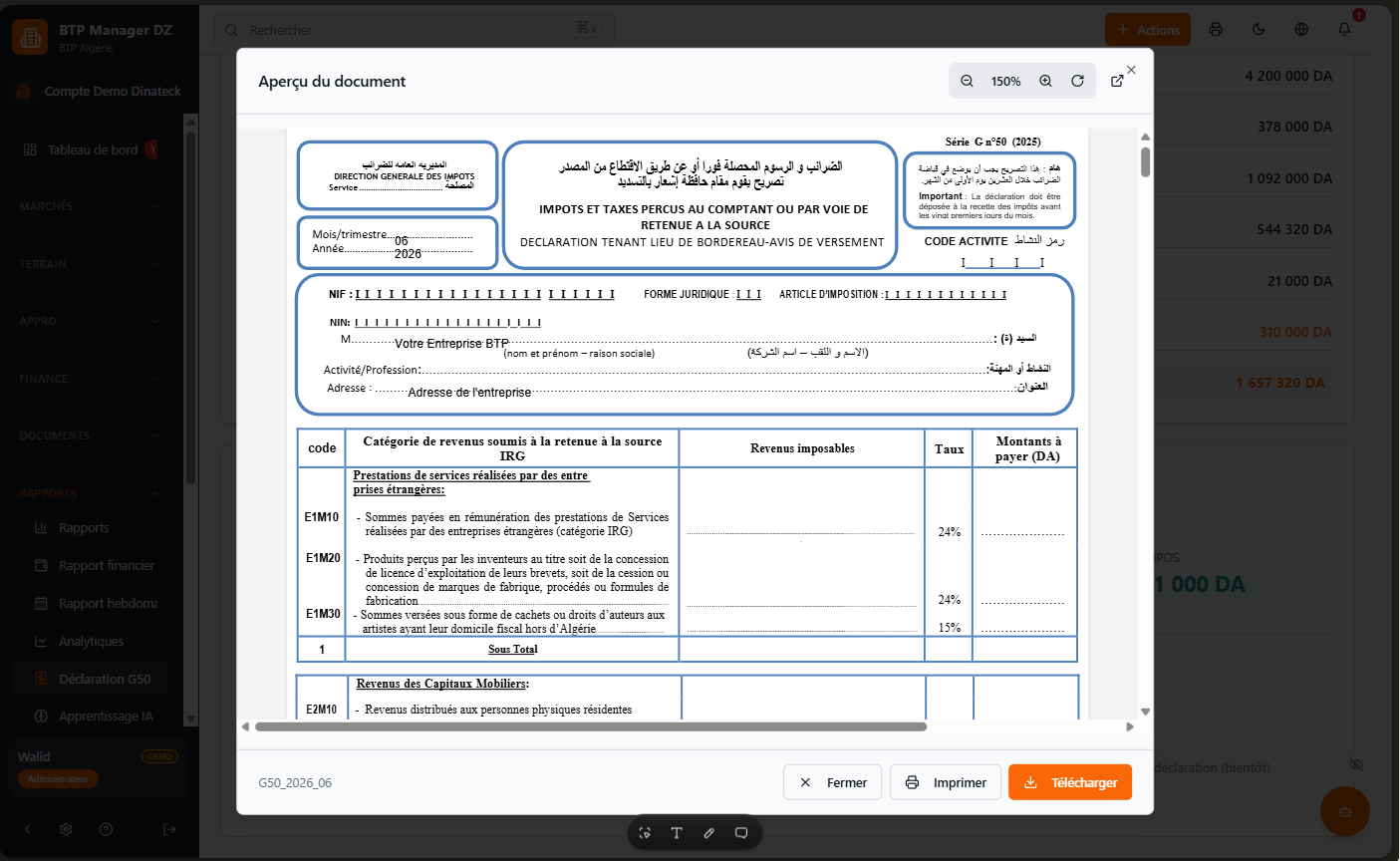The height and width of the screenshot is (861, 1400).
Task: Click the horizontal scrollbar left arrow
Action: point(245,726)
